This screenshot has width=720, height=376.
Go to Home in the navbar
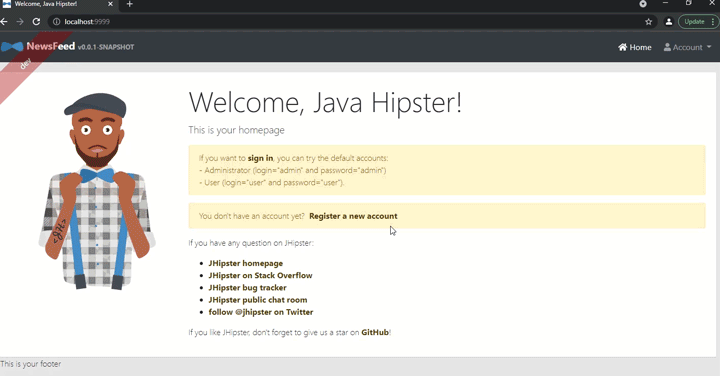[x=635, y=47]
